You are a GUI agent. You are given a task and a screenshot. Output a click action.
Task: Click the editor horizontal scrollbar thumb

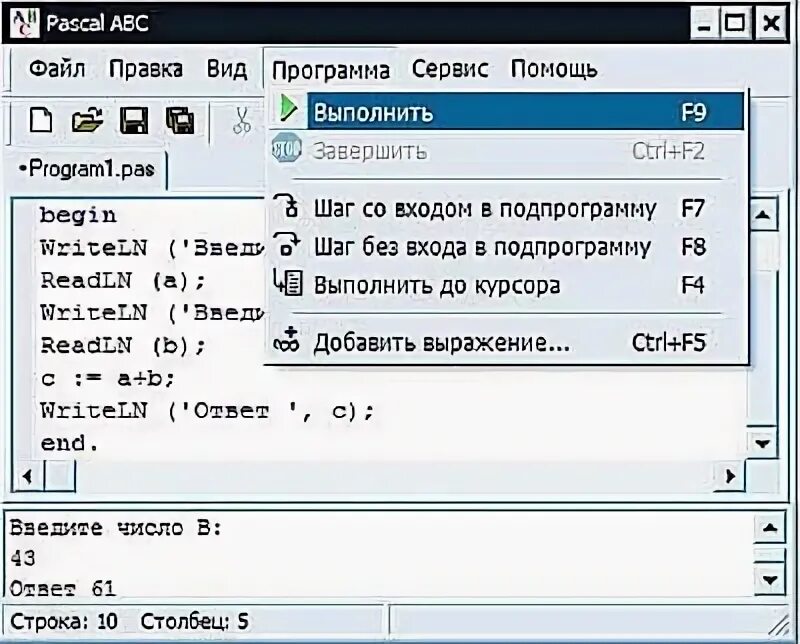tap(59, 477)
